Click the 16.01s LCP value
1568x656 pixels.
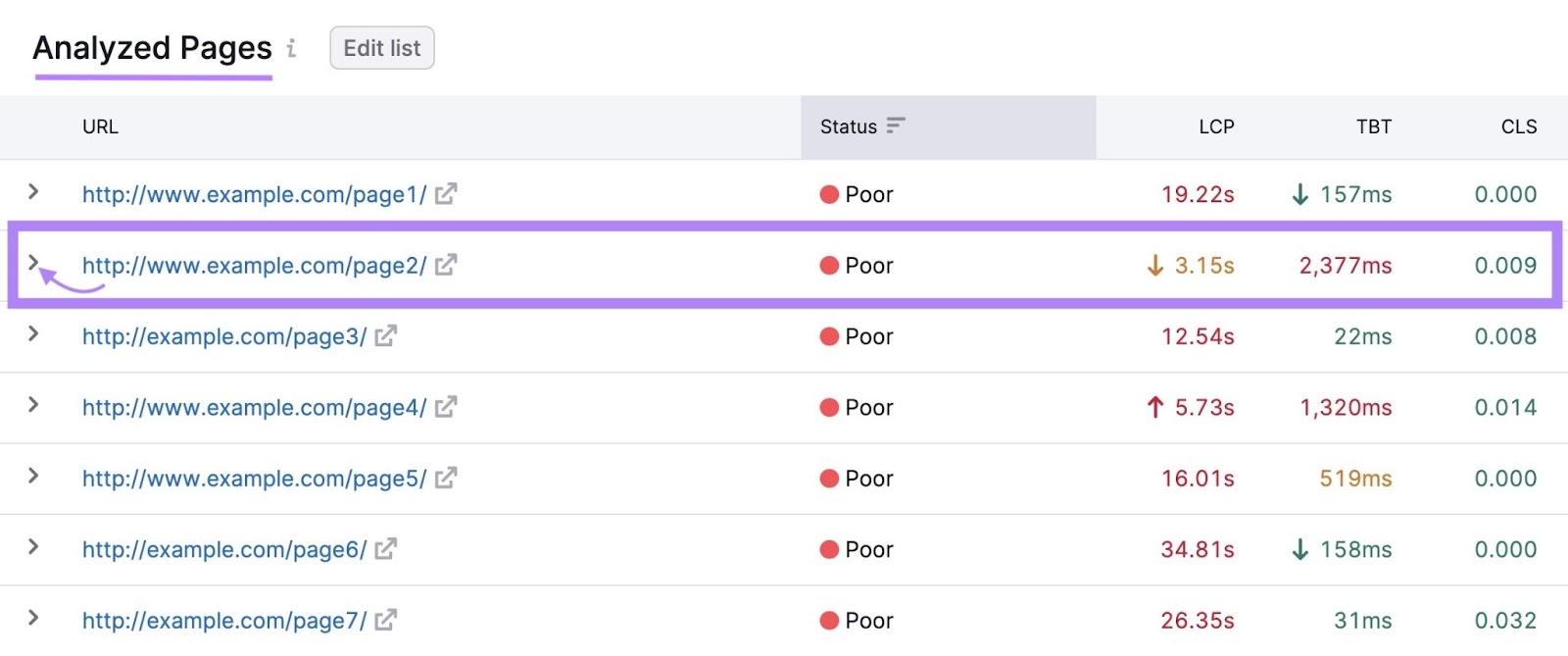pos(1198,479)
